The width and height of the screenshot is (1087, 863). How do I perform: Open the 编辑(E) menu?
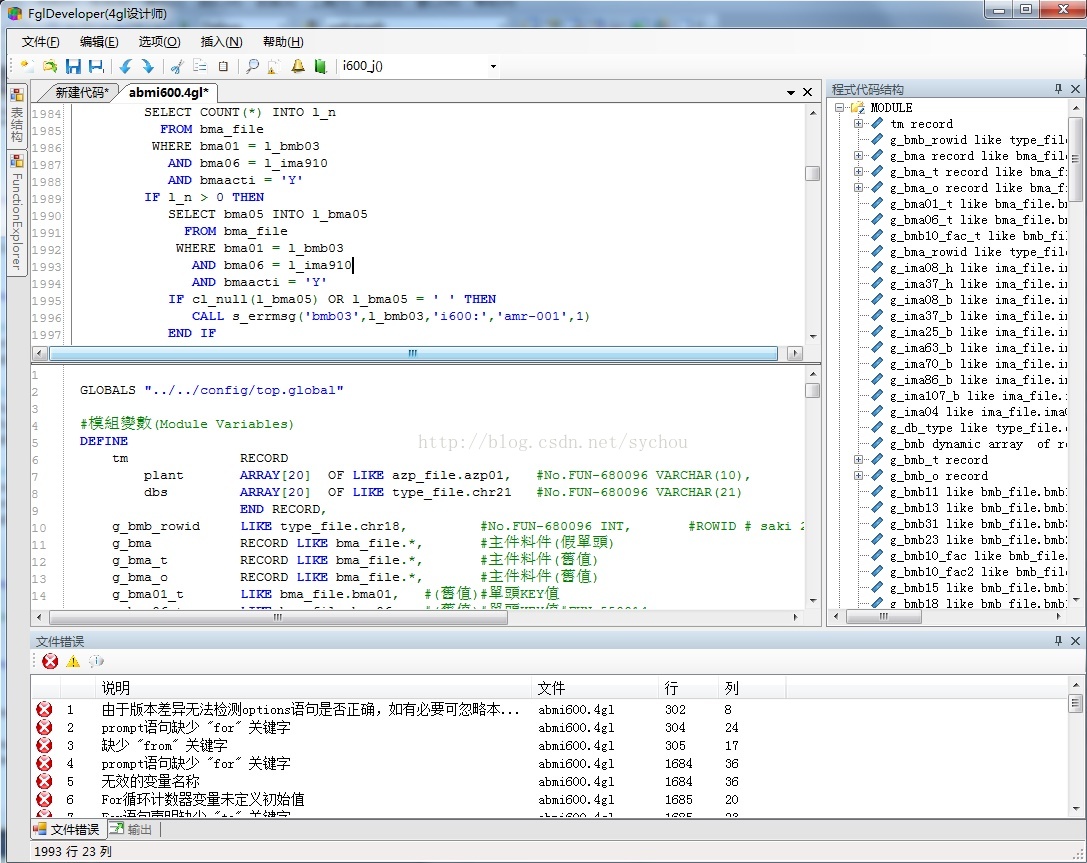(x=99, y=42)
